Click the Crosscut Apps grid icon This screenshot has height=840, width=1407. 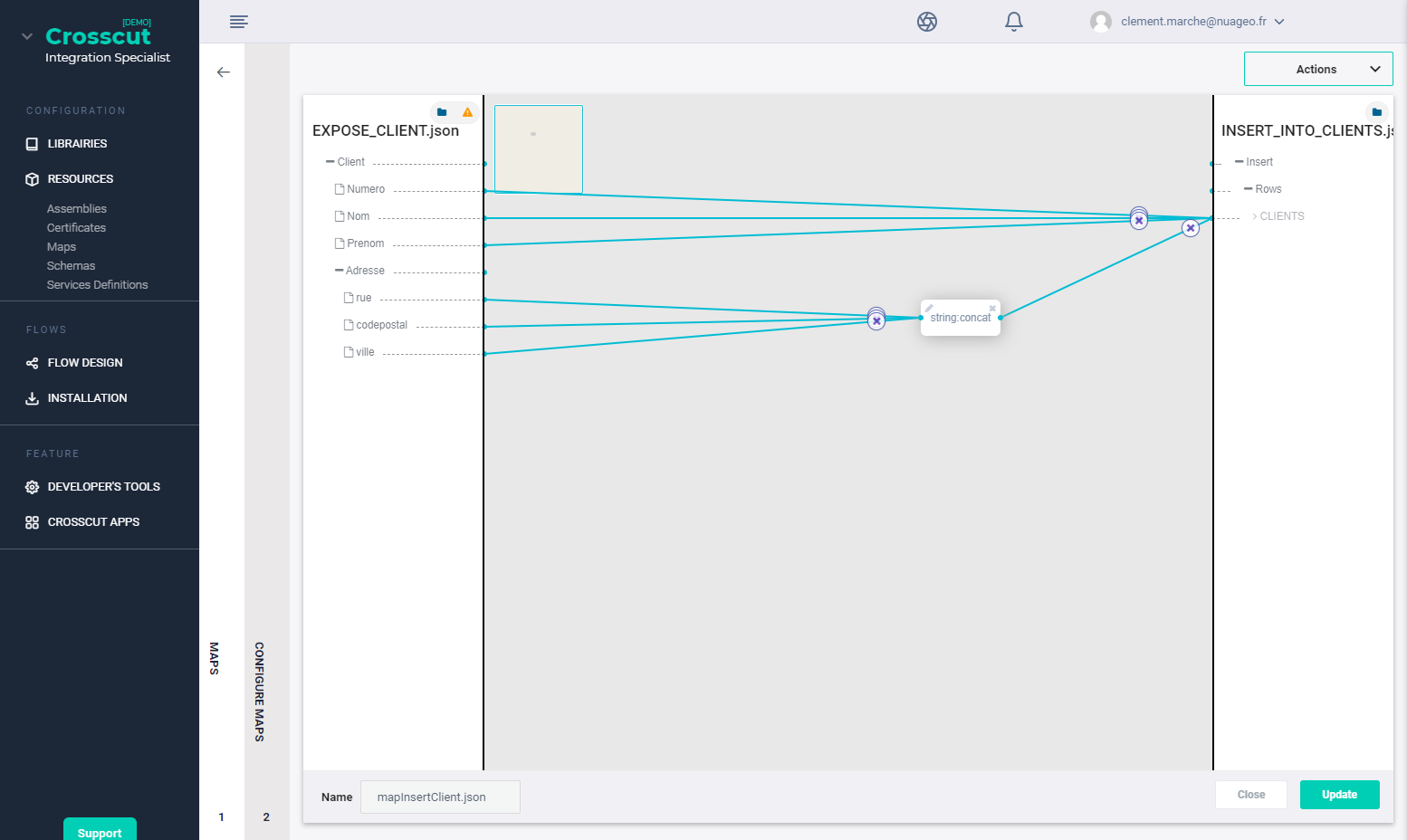coord(33,522)
